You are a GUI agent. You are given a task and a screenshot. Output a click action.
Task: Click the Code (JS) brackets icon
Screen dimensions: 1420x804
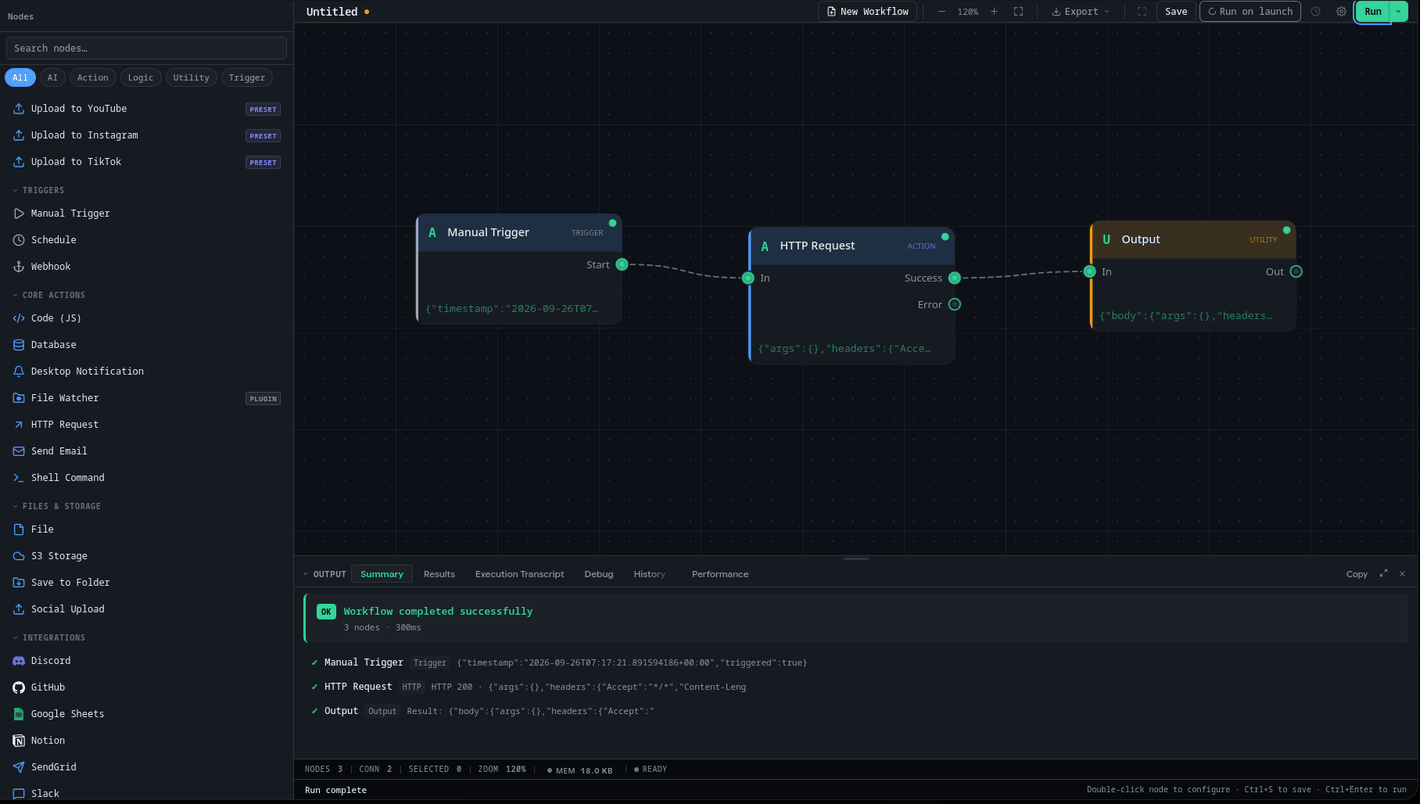coord(18,318)
